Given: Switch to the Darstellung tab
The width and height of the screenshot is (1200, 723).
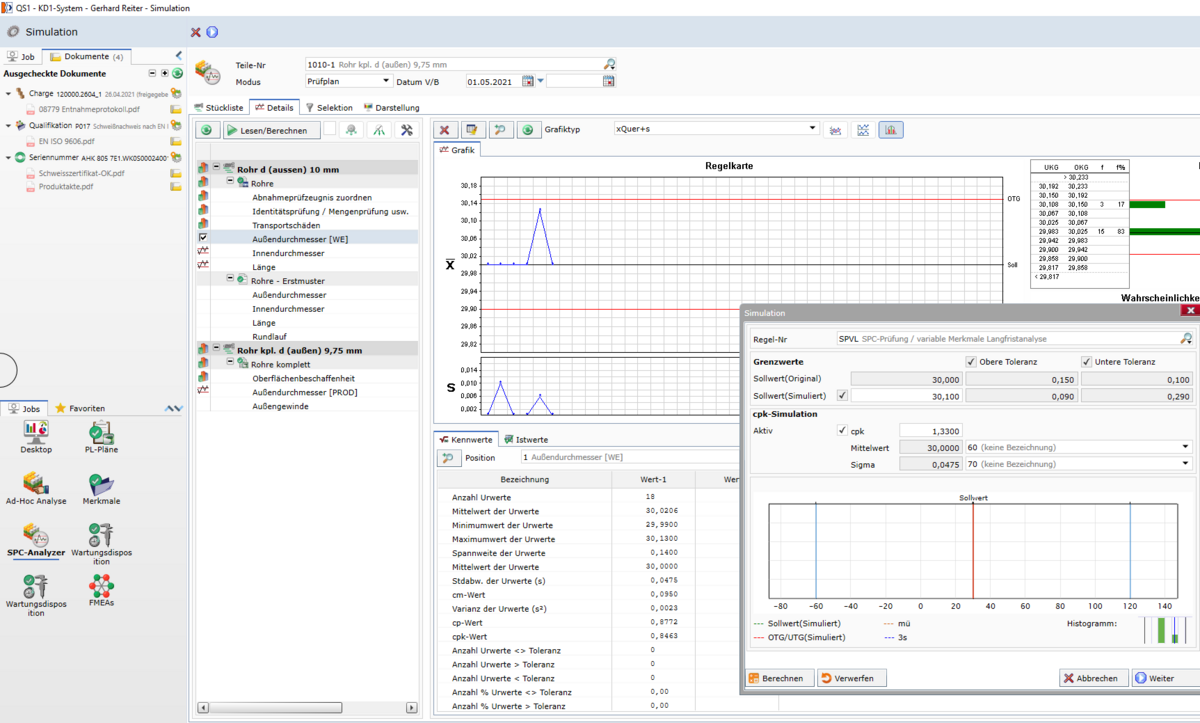Looking at the screenshot, I should tap(392, 107).
